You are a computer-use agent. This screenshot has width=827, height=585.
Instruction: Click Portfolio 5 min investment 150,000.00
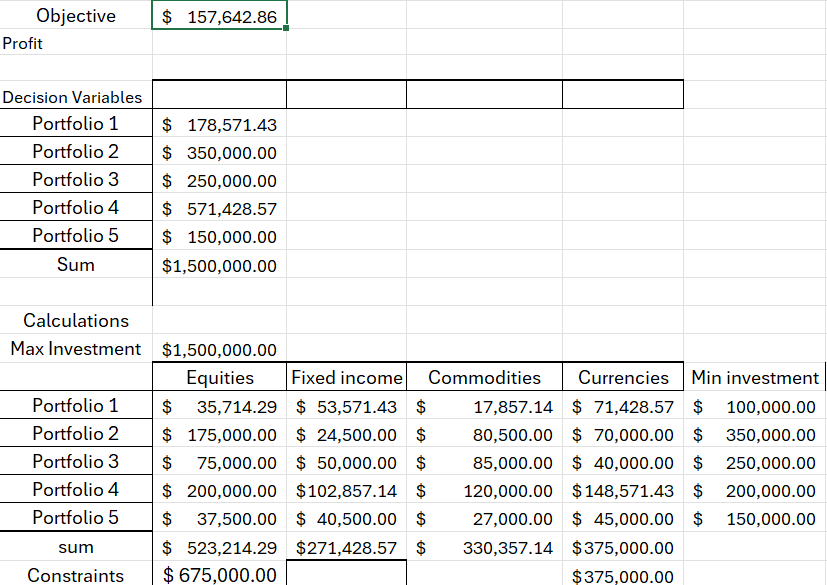(x=754, y=517)
